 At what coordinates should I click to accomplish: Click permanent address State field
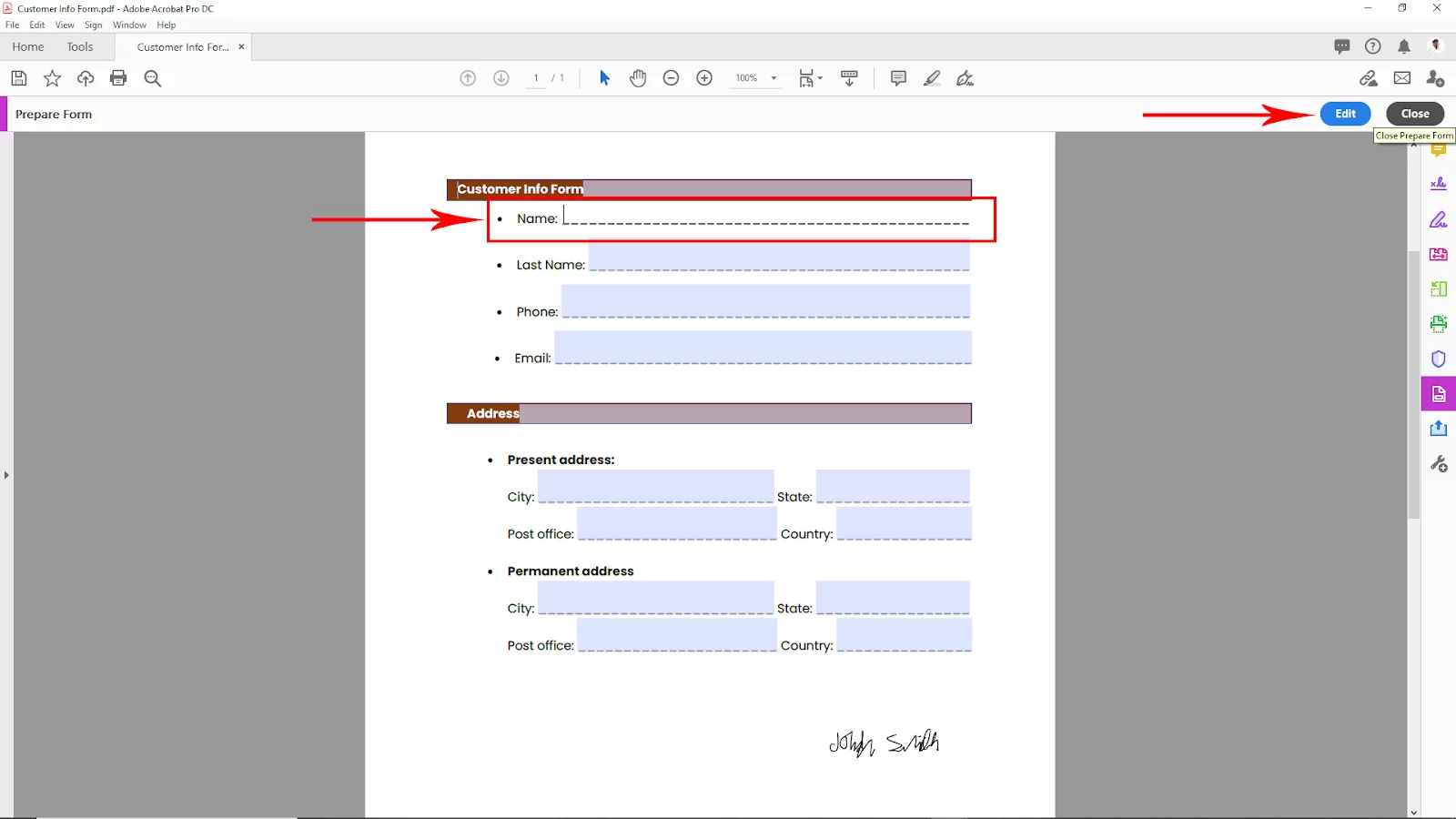(x=893, y=598)
